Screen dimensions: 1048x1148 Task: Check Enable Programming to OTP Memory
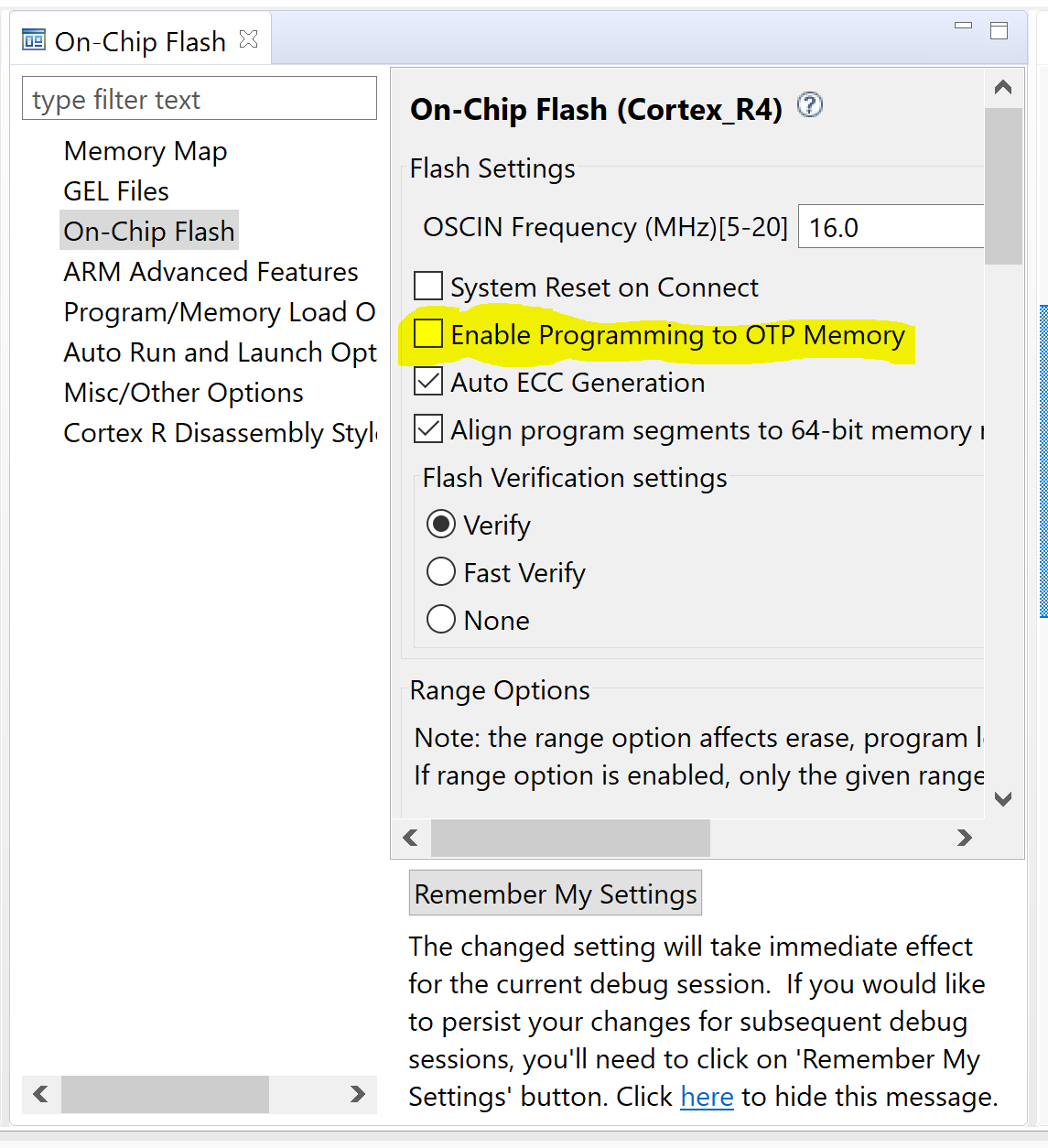coord(428,334)
